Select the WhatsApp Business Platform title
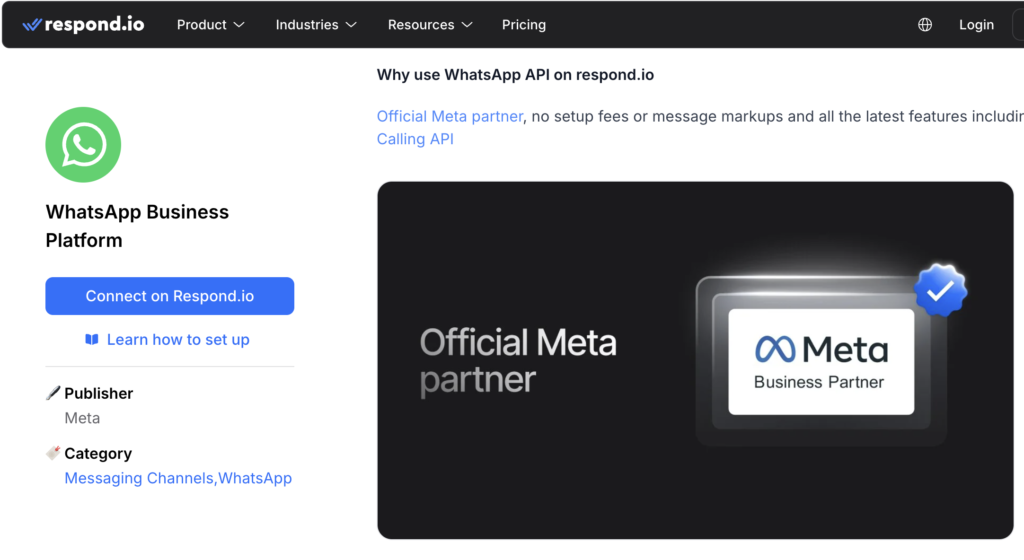Screen dimensions: 1024x560 [x=137, y=226]
